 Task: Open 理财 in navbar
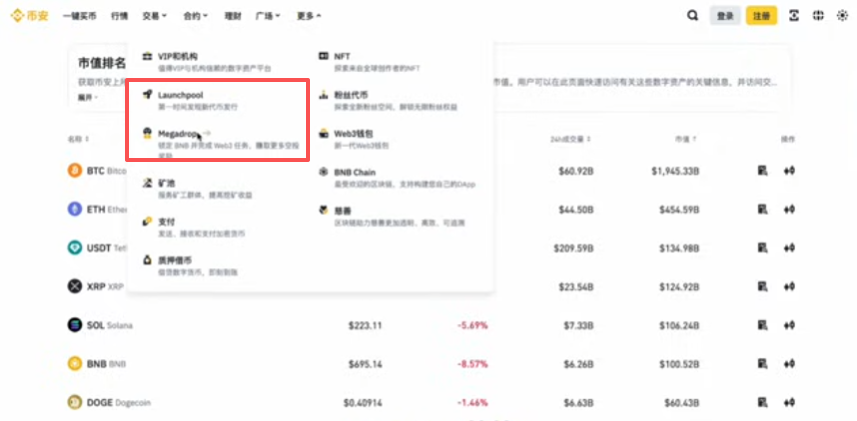tap(233, 16)
